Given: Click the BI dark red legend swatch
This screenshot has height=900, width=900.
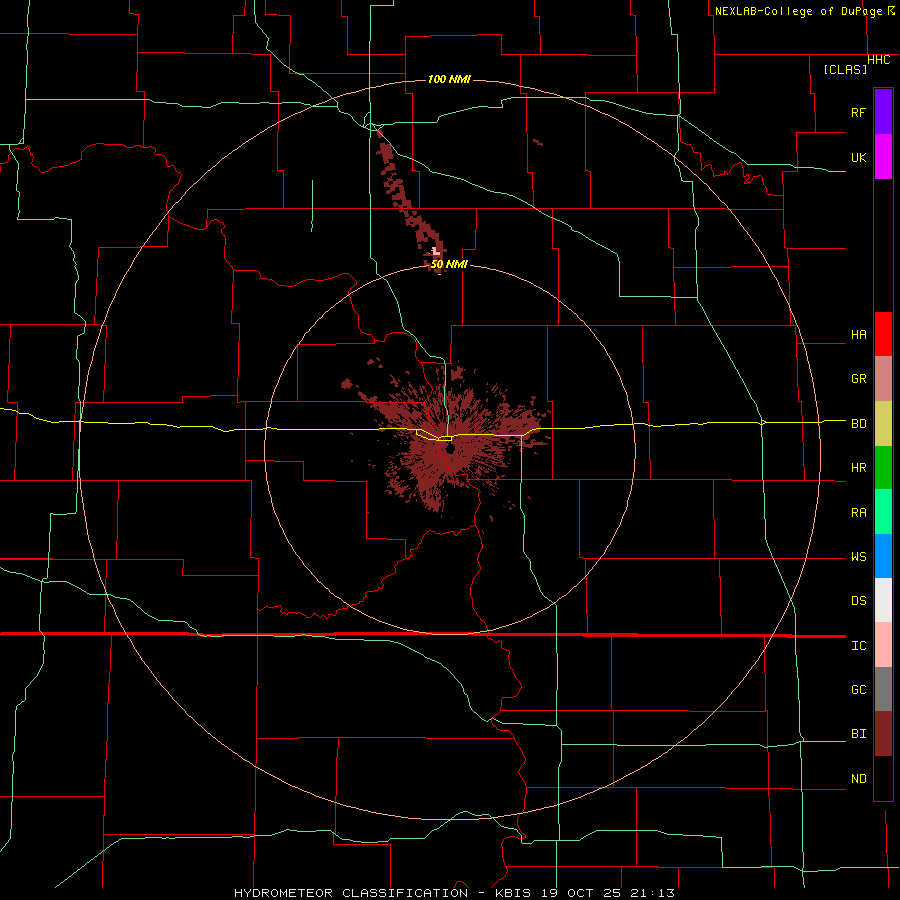Looking at the screenshot, I should pos(883,734).
